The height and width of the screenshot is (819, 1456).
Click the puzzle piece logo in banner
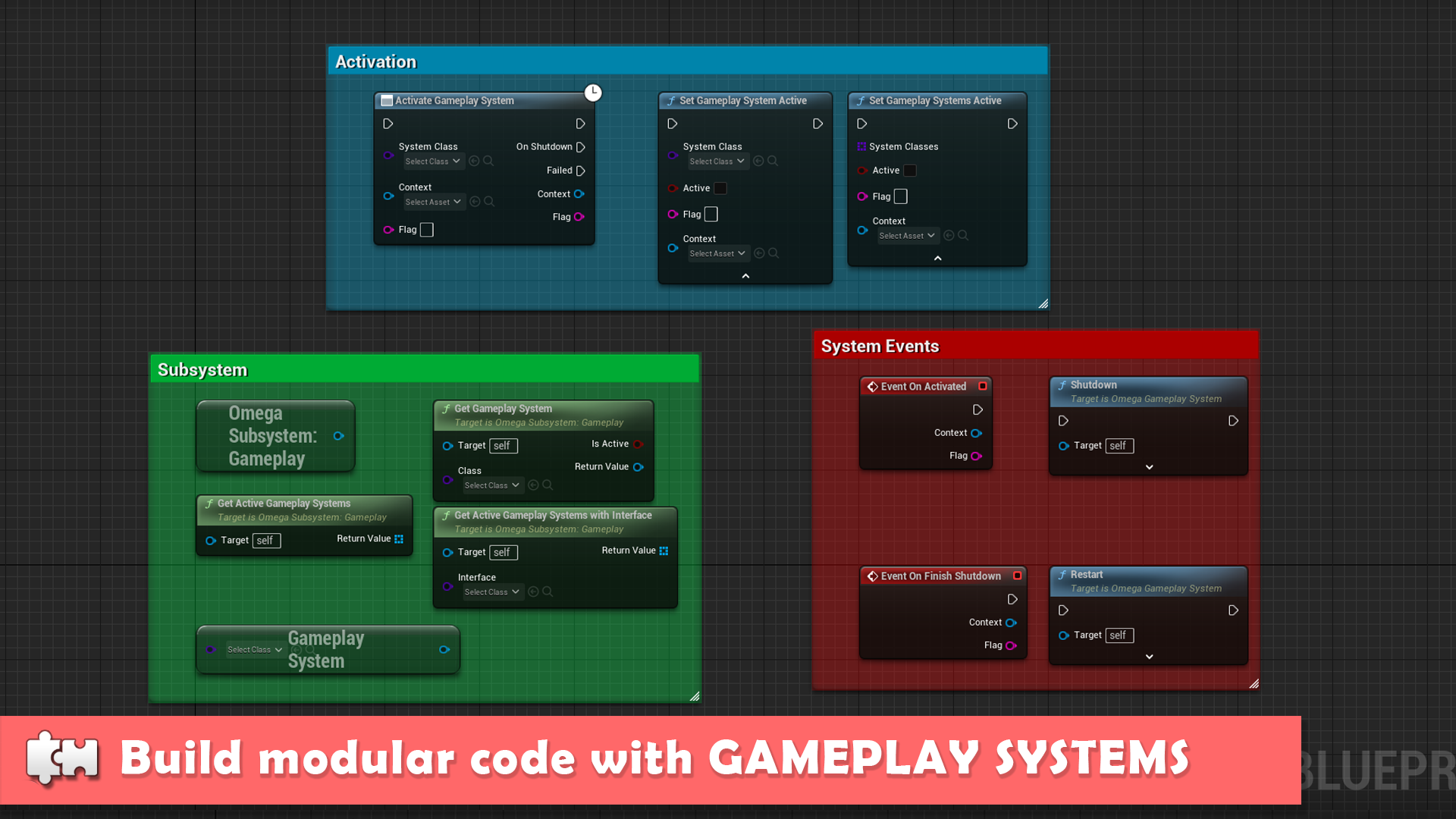(62, 758)
